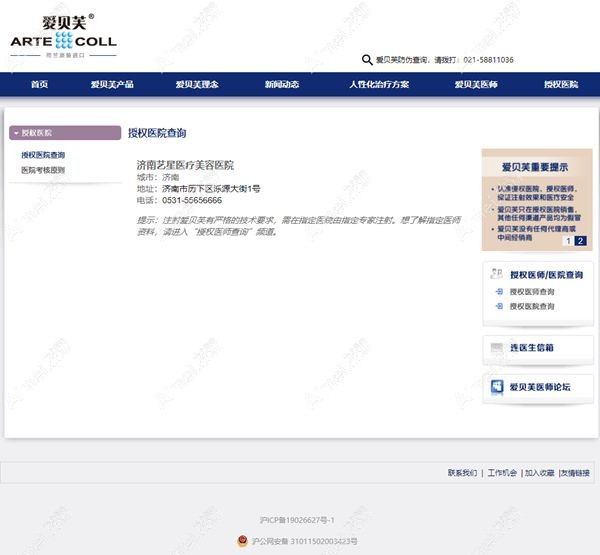The width and height of the screenshot is (600, 555).
Task: Click hospital name 济南艺星医疗美容医院
Action: click(185, 165)
